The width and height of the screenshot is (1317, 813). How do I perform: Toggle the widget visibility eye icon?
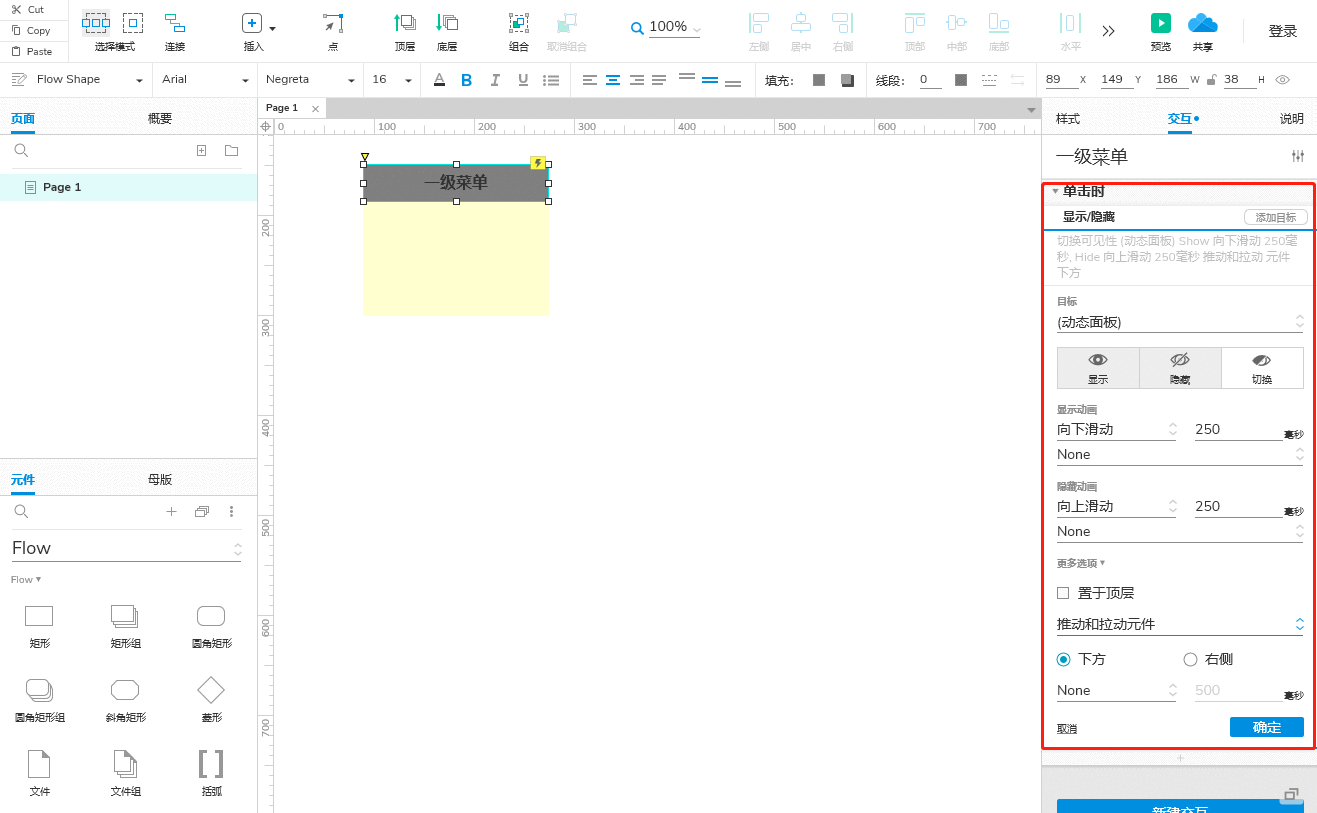1282,80
